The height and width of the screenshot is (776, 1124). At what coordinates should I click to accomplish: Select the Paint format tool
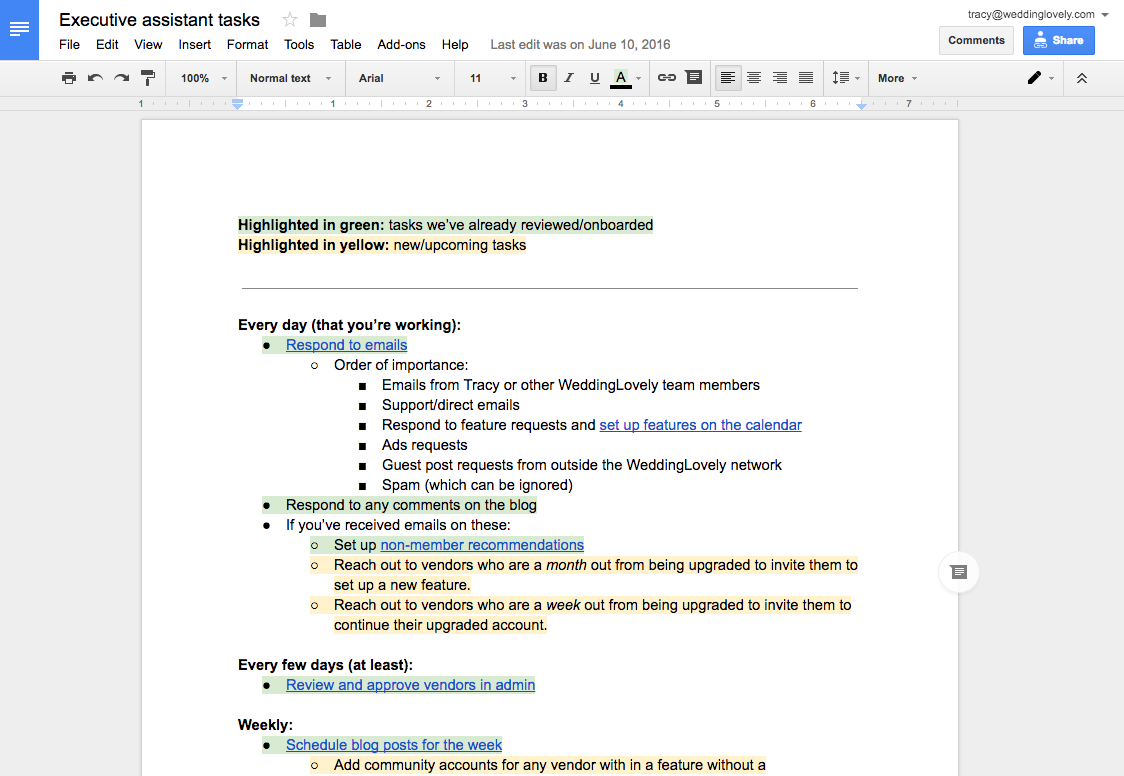pos(148,78)
